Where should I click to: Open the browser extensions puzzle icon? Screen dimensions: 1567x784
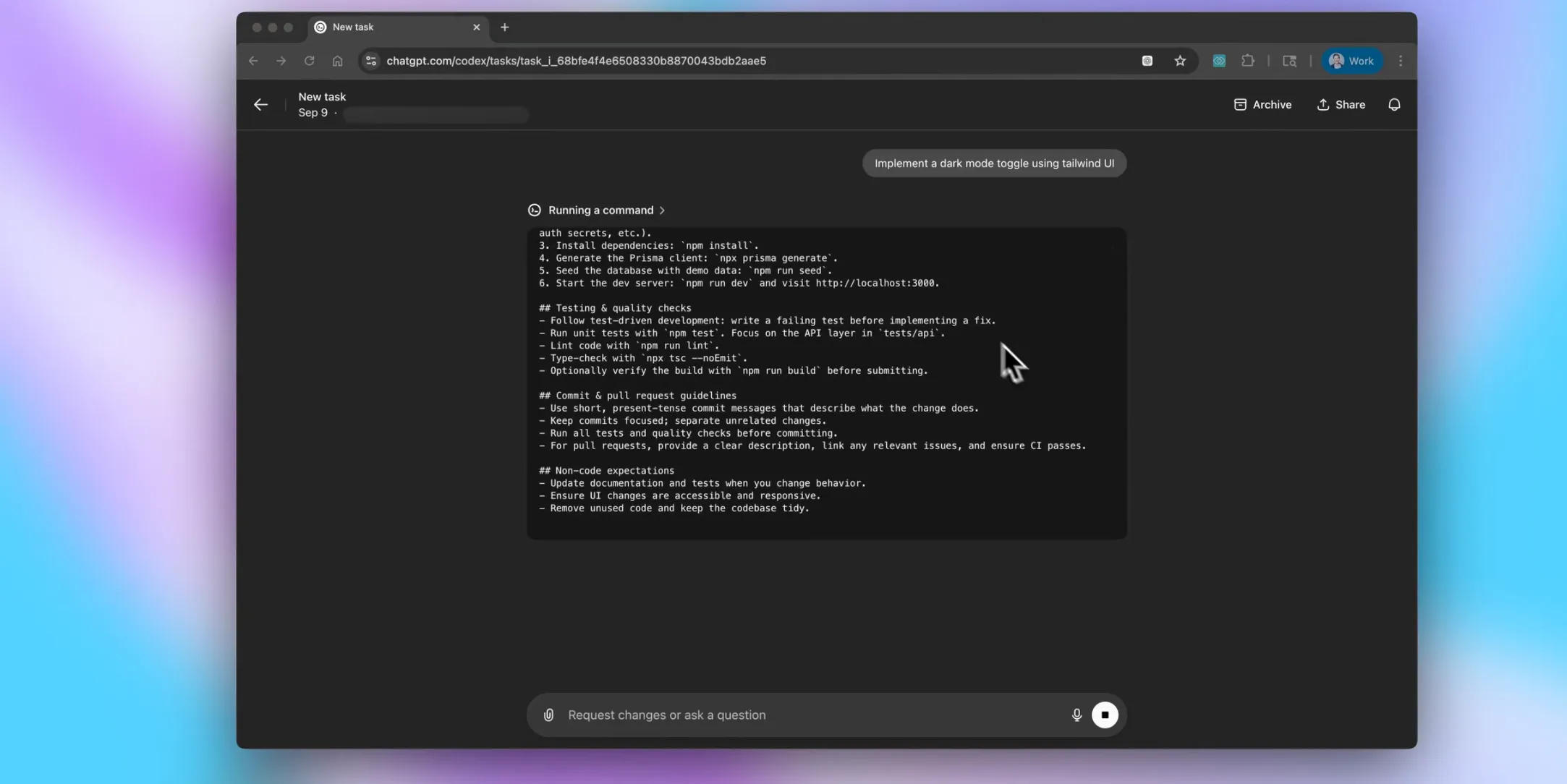click(x=1247, y=61)
